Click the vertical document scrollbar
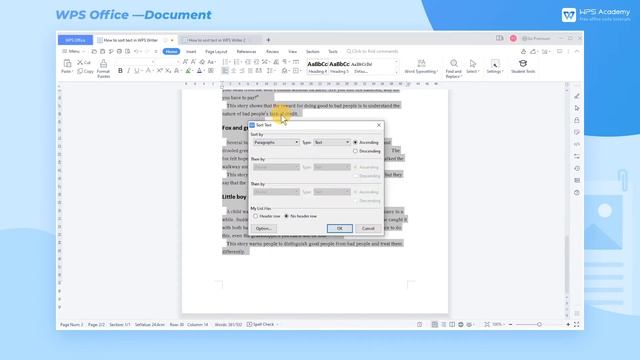 tap(567, 264)
